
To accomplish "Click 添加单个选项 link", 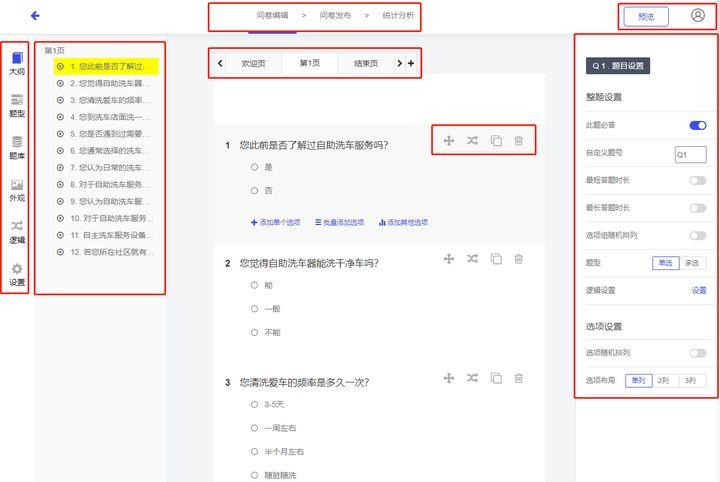I will tap(276, 222).
